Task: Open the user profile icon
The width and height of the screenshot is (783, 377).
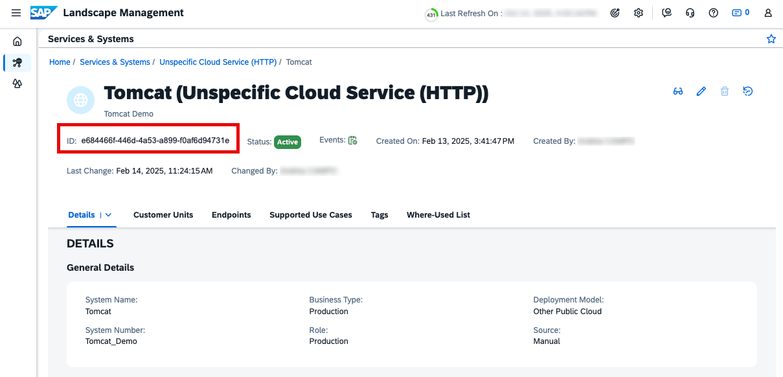Action: click(768, 13)
